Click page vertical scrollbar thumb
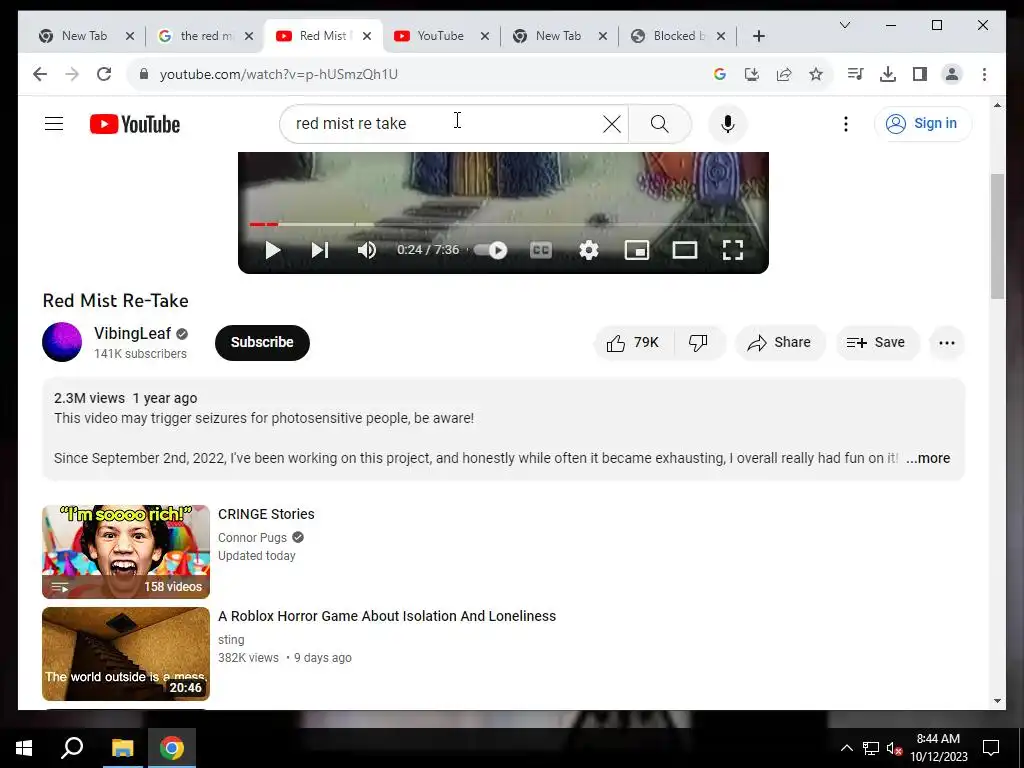1024x768 pixels. click(x=997, y=236)
